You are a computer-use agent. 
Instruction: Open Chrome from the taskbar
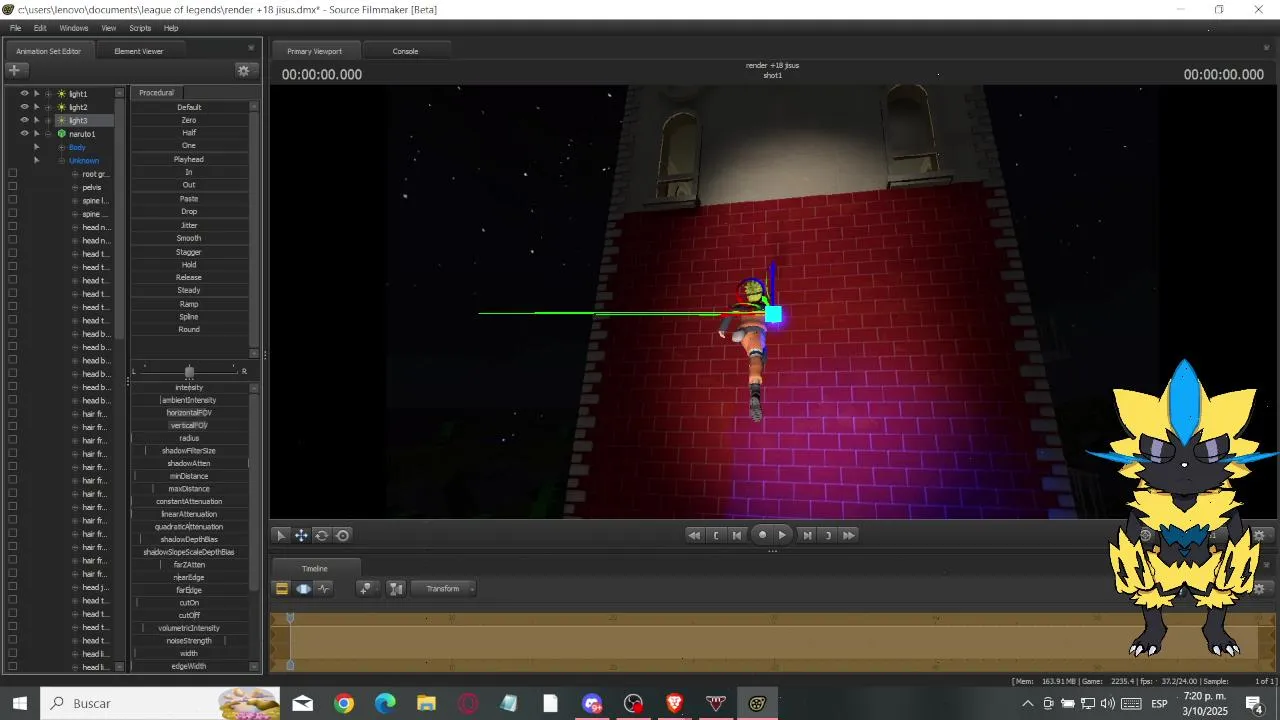click(x=344, y=704)
